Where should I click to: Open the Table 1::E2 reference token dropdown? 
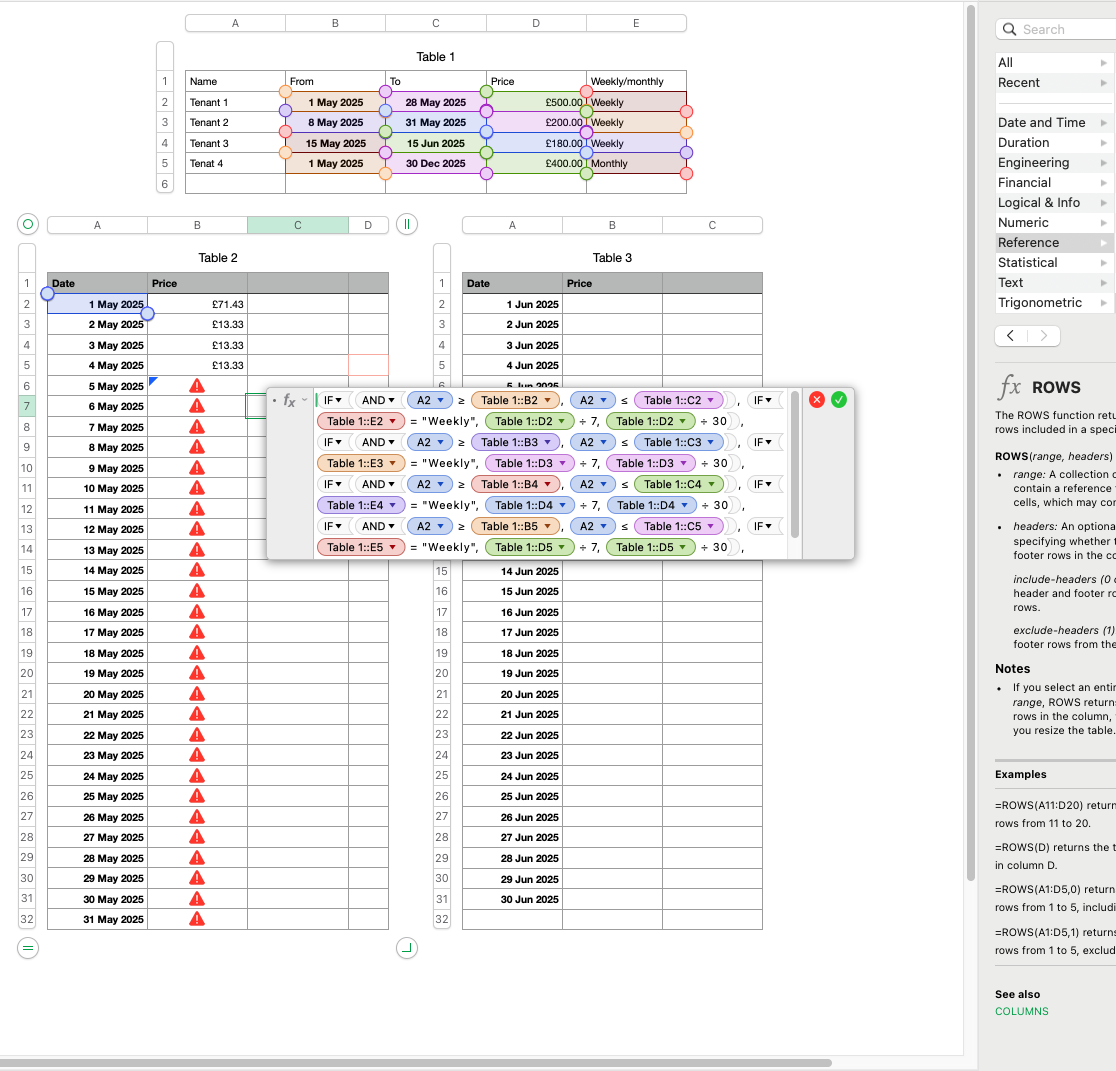point(393,421)
